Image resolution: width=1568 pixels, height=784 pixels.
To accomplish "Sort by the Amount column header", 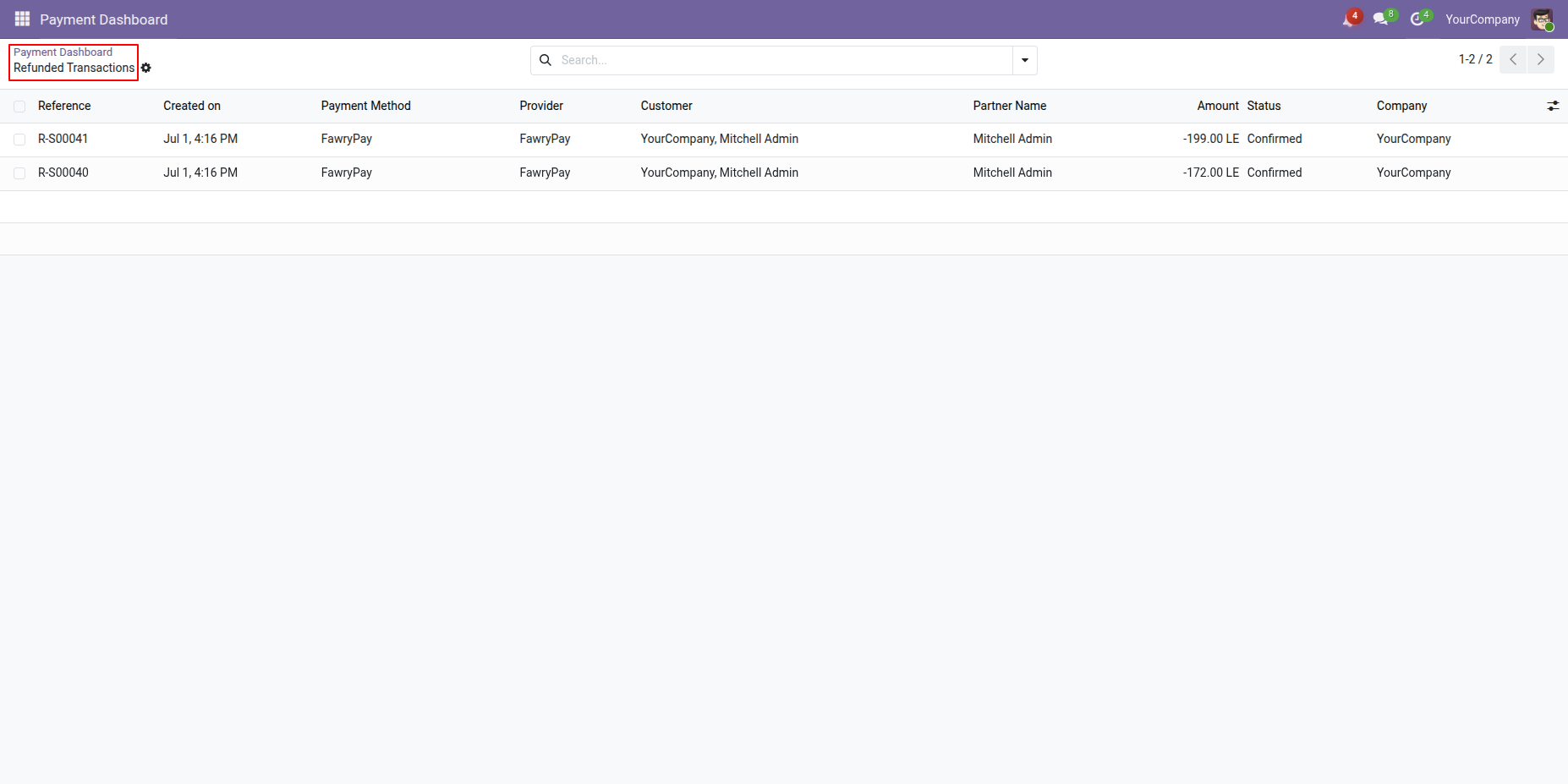I will pos(1218,106).
